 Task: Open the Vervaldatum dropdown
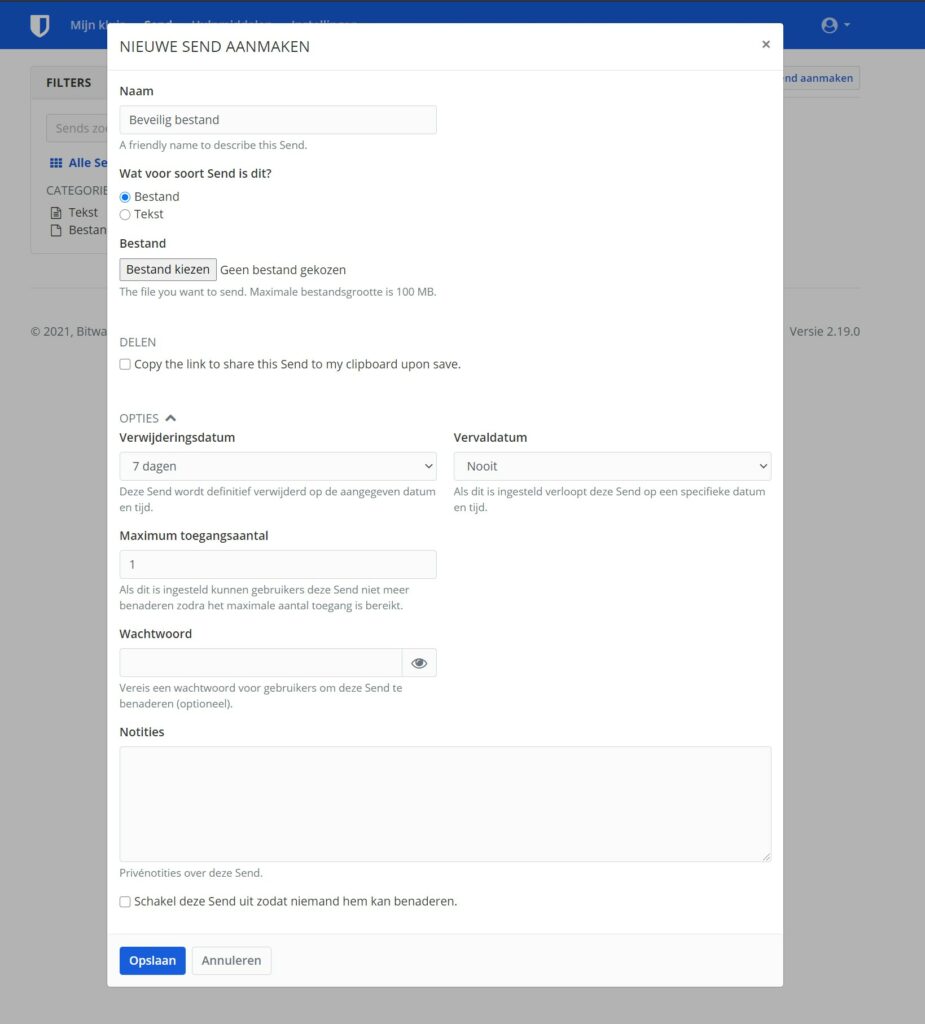click(612, 466)
